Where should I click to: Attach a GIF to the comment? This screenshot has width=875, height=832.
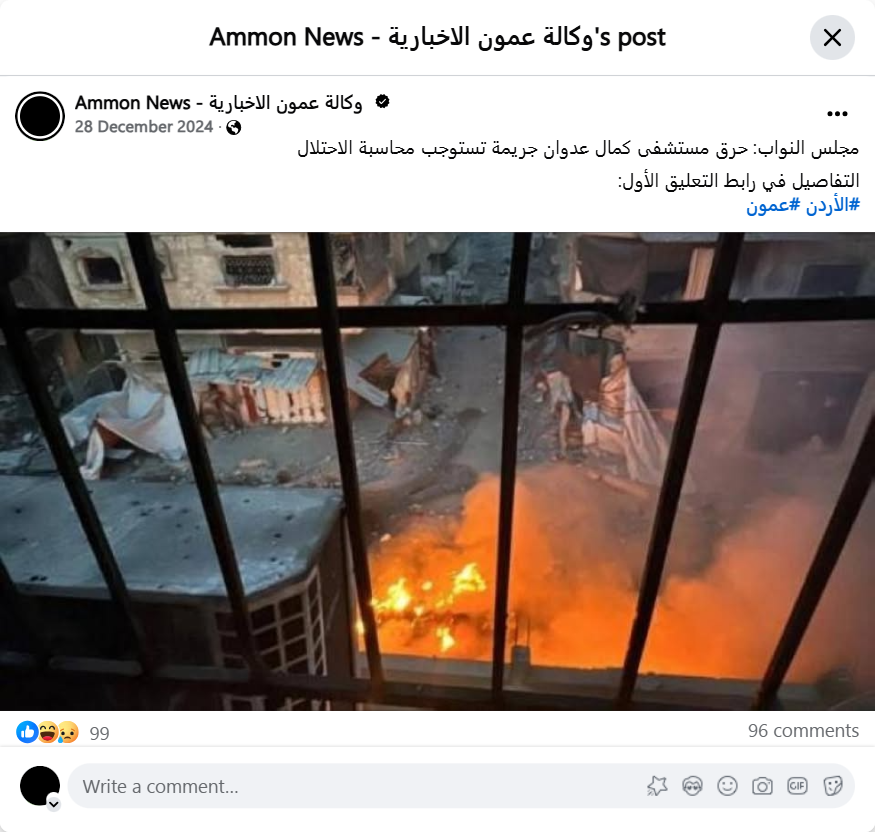click(x=797, y=786)
